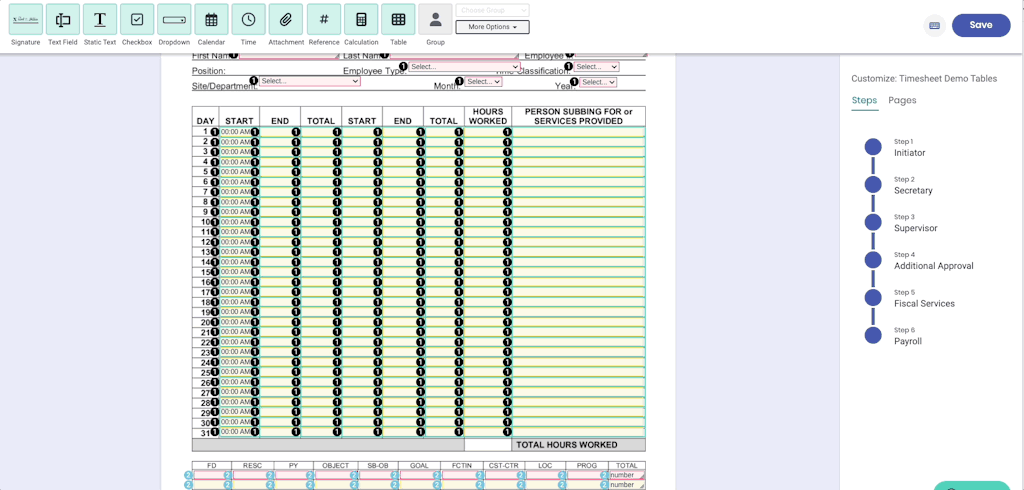Switch to the Steps tab
The width and height of the screenshot is (1024, 490).
point(865,101)
